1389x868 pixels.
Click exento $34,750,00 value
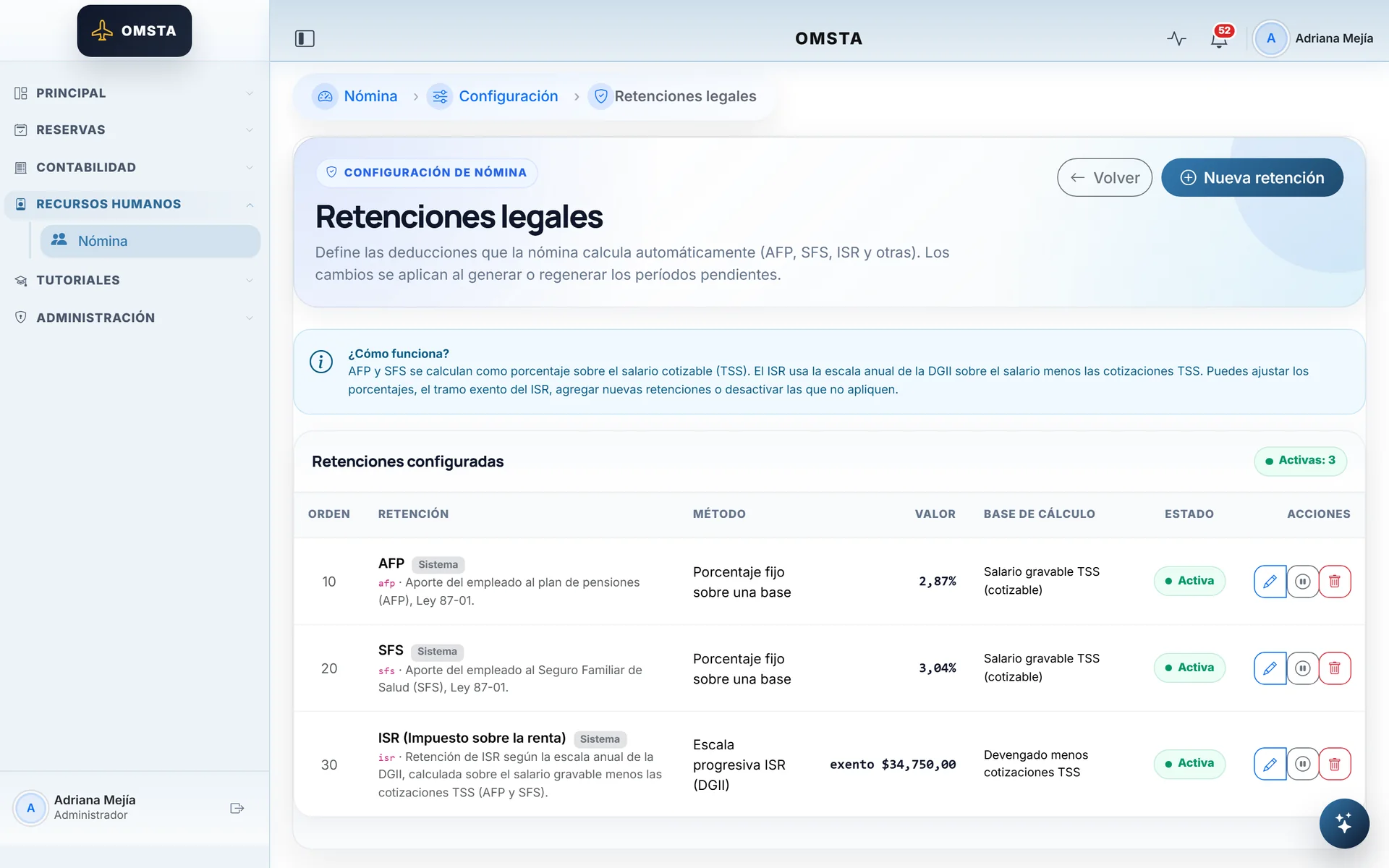pos(893,765)
